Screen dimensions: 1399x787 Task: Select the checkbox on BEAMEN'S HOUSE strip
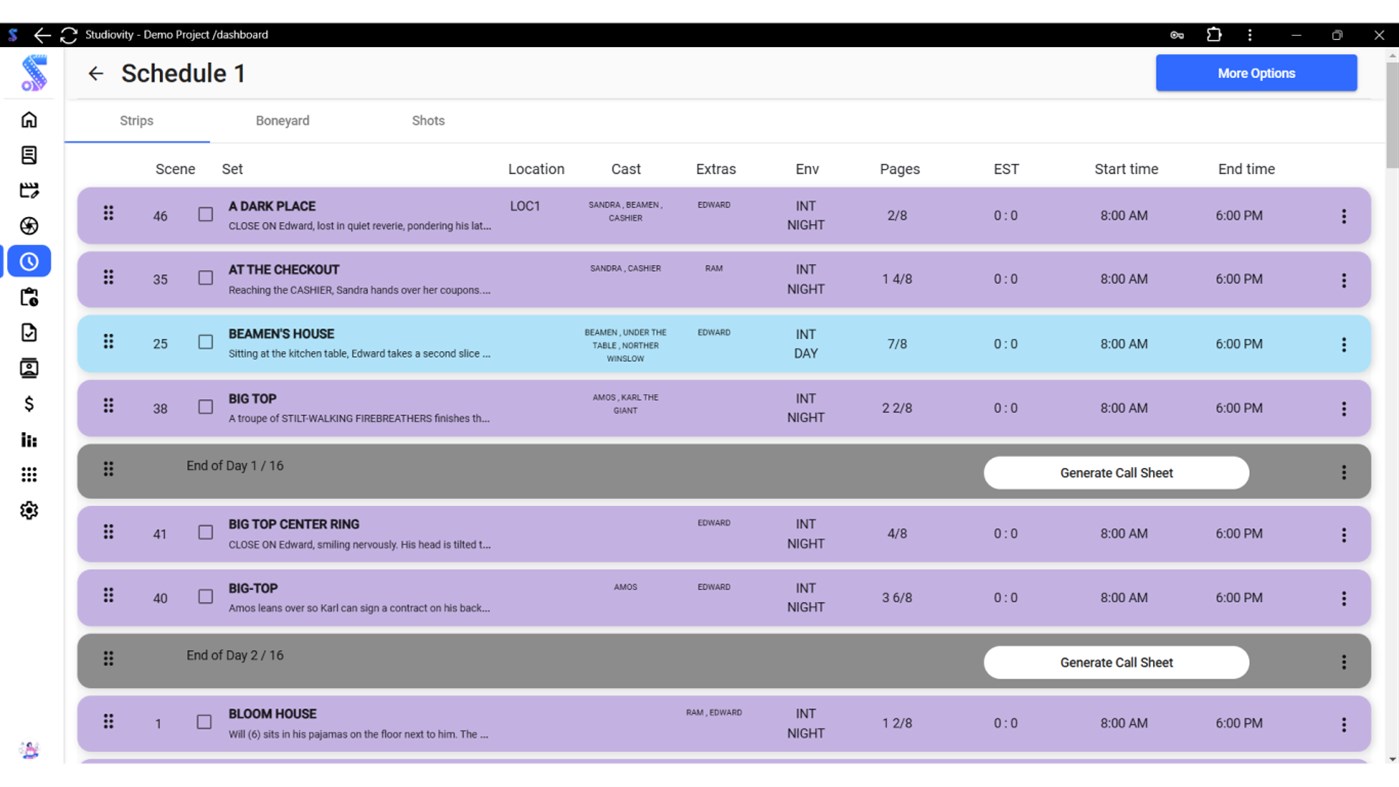pyautogui.click(x=205, y=341)
